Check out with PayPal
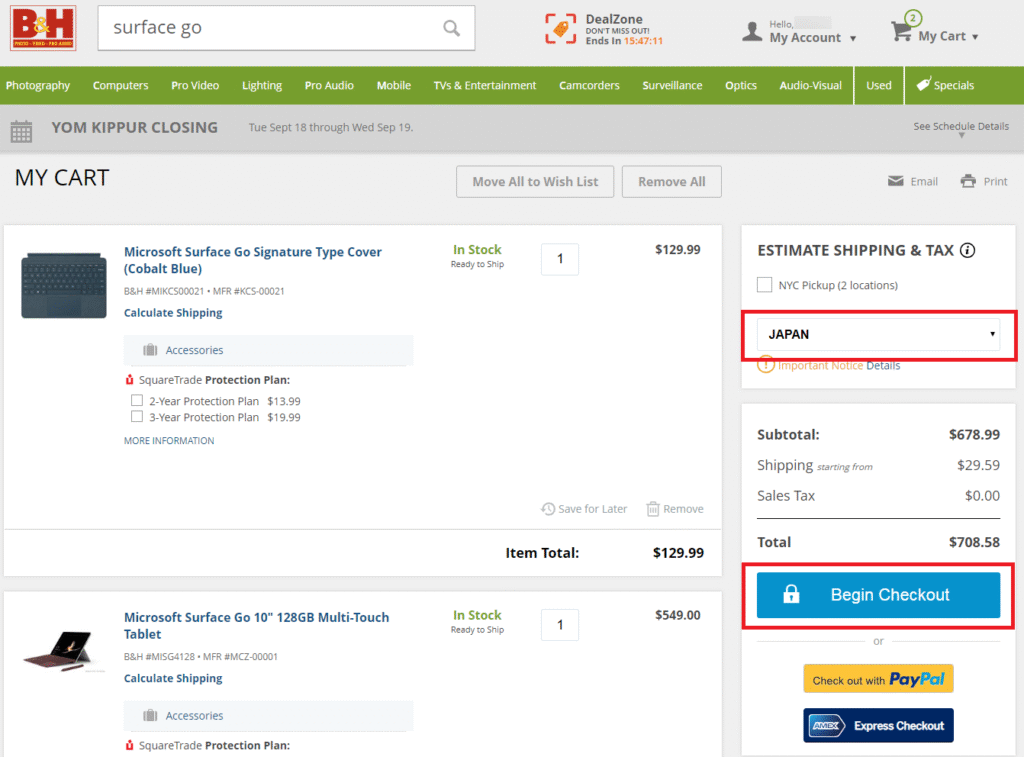 coord(878,679)
